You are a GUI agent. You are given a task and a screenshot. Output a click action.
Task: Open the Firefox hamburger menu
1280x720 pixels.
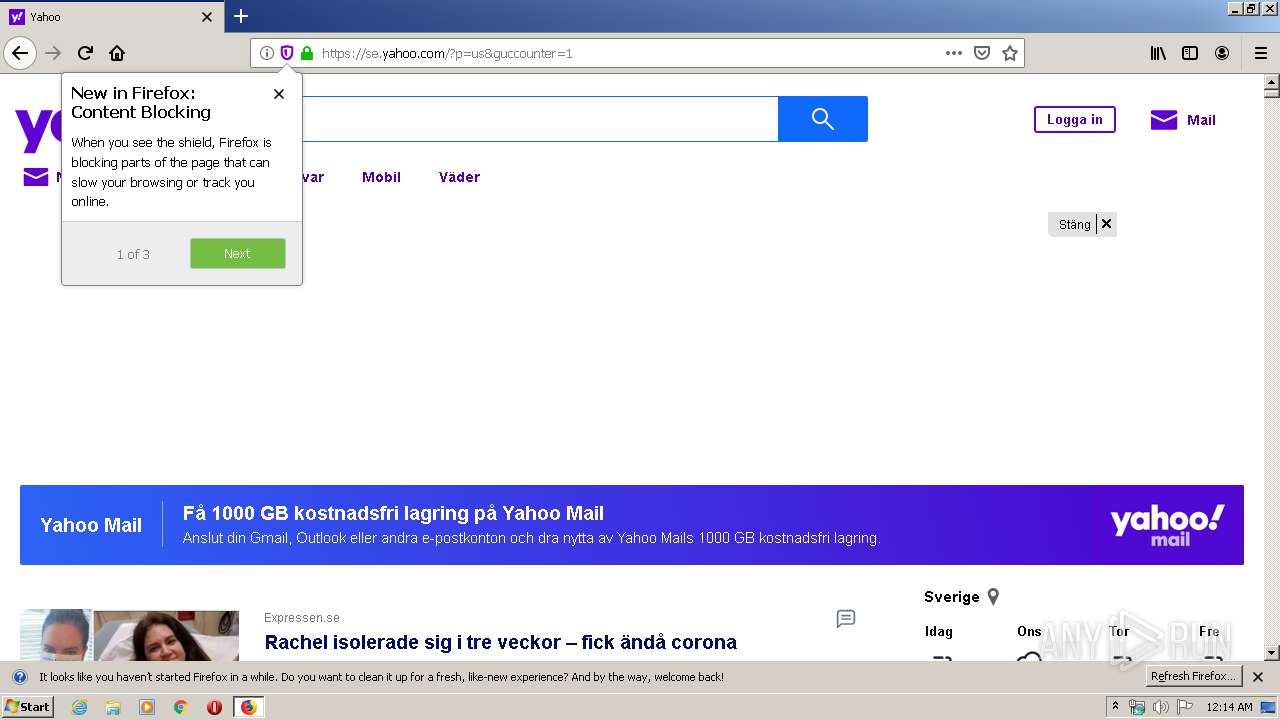pyautogui.click(x=1261, y=53)
